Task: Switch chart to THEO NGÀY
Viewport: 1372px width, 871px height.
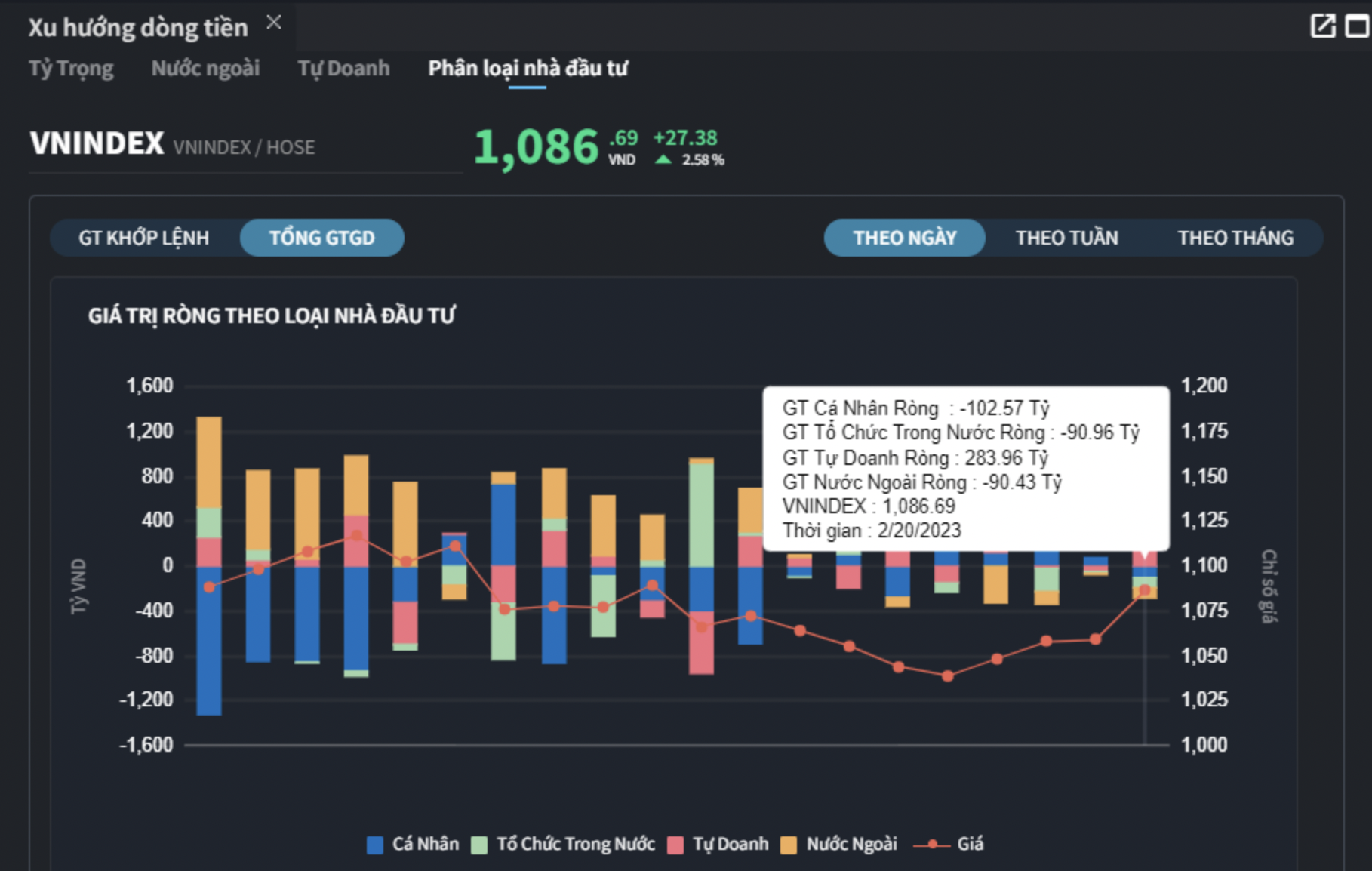Action: click(904, 238)
